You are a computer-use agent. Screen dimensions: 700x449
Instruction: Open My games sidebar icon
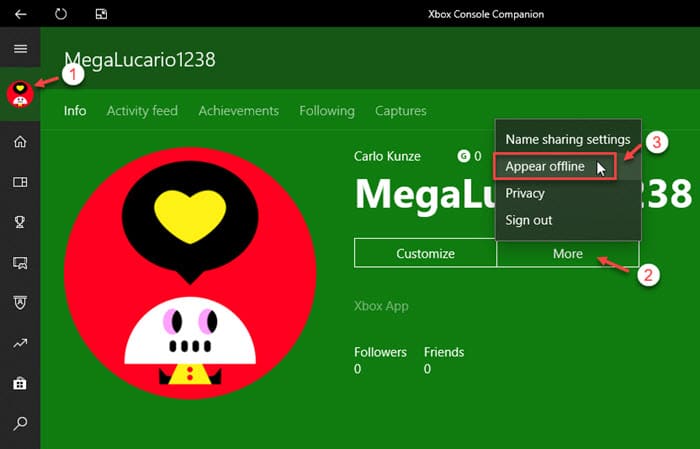(20, 182)
